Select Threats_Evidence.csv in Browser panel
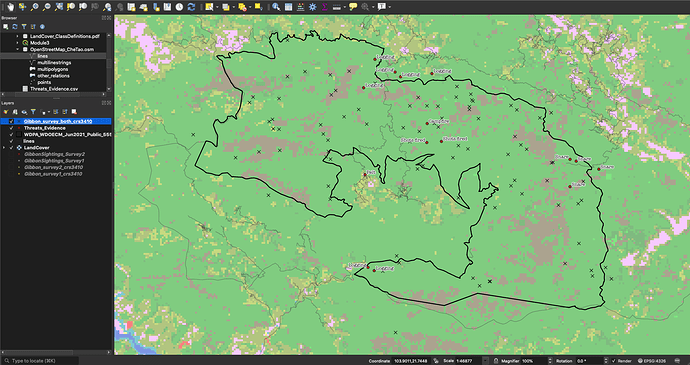The image size is (690, 365). click(x=54, y=89)
